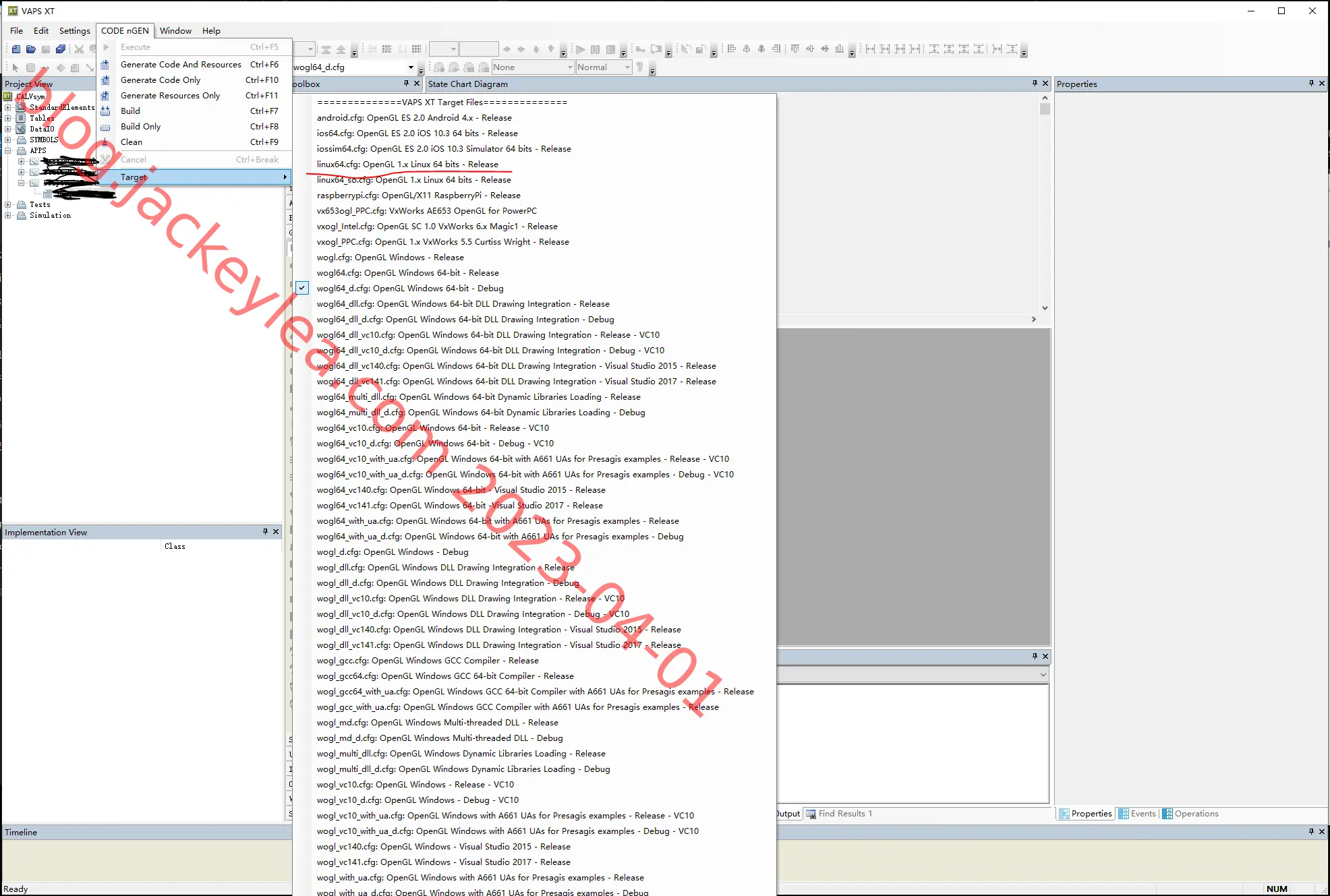
Task: Click the Generate Resources Only icon
Action: tap(105, 95)
